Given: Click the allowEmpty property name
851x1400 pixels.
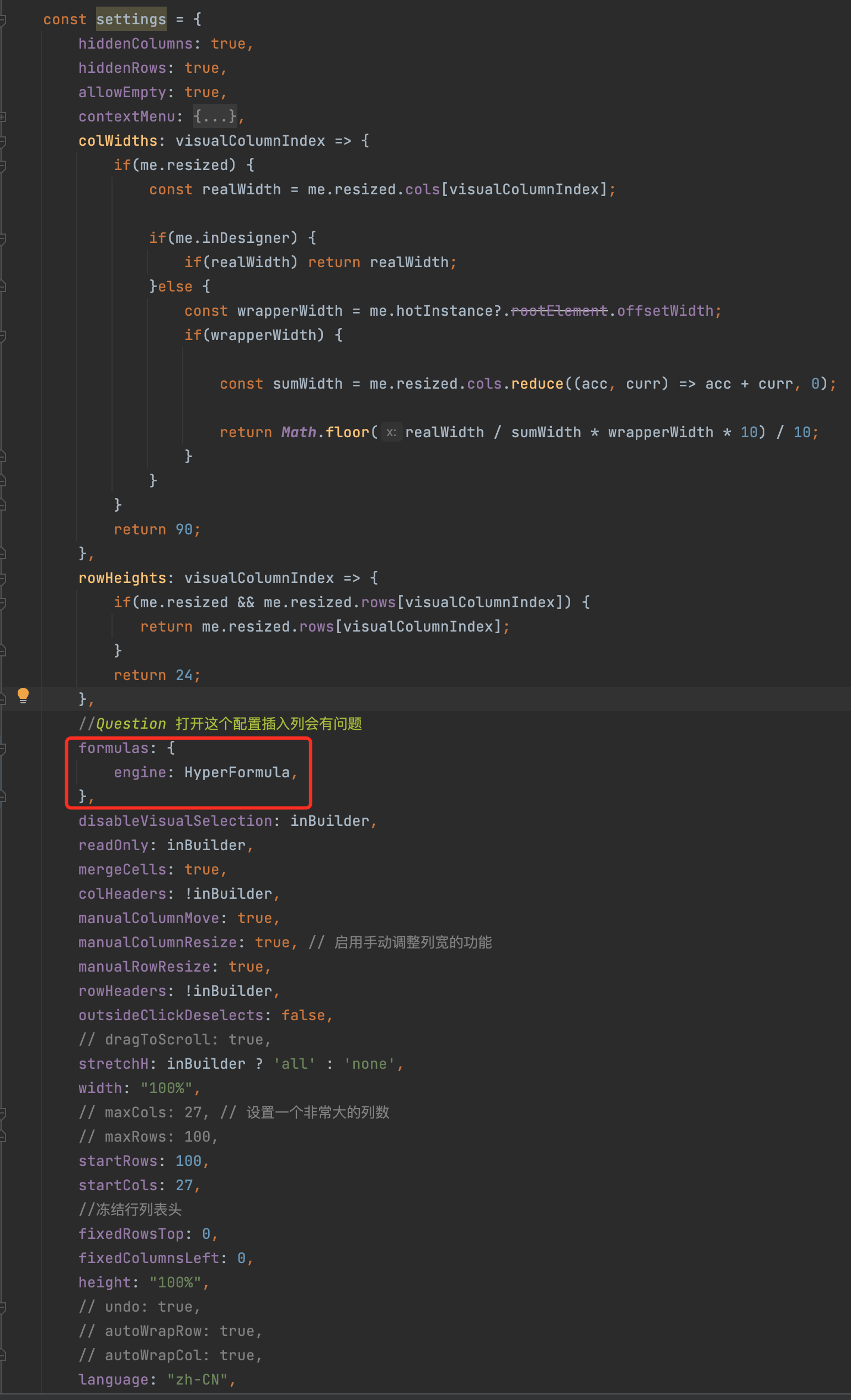Looking at the screenshot, I should pyautogui.click(x=123, y=93).
